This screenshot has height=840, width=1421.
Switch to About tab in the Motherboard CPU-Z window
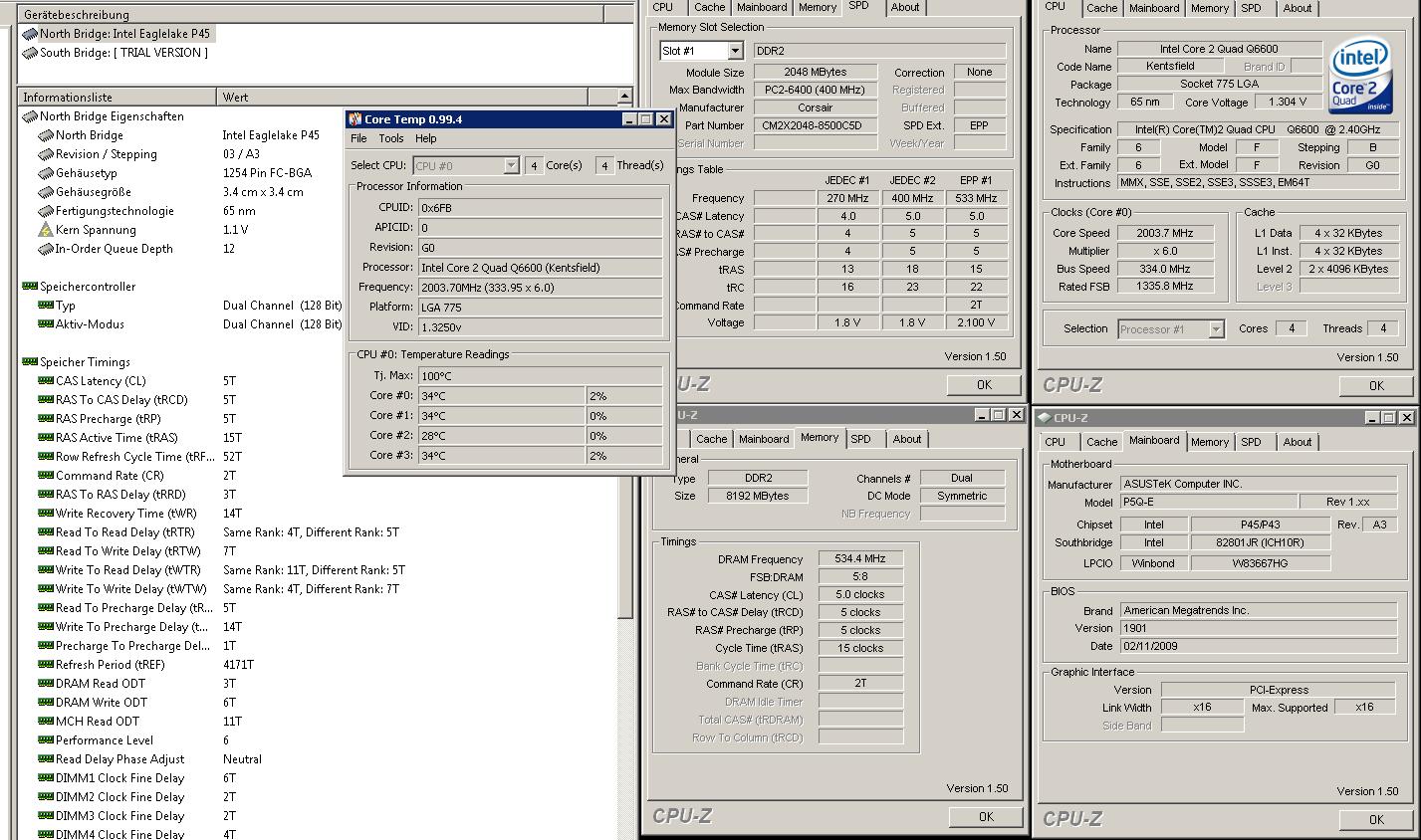[1298, 442]
